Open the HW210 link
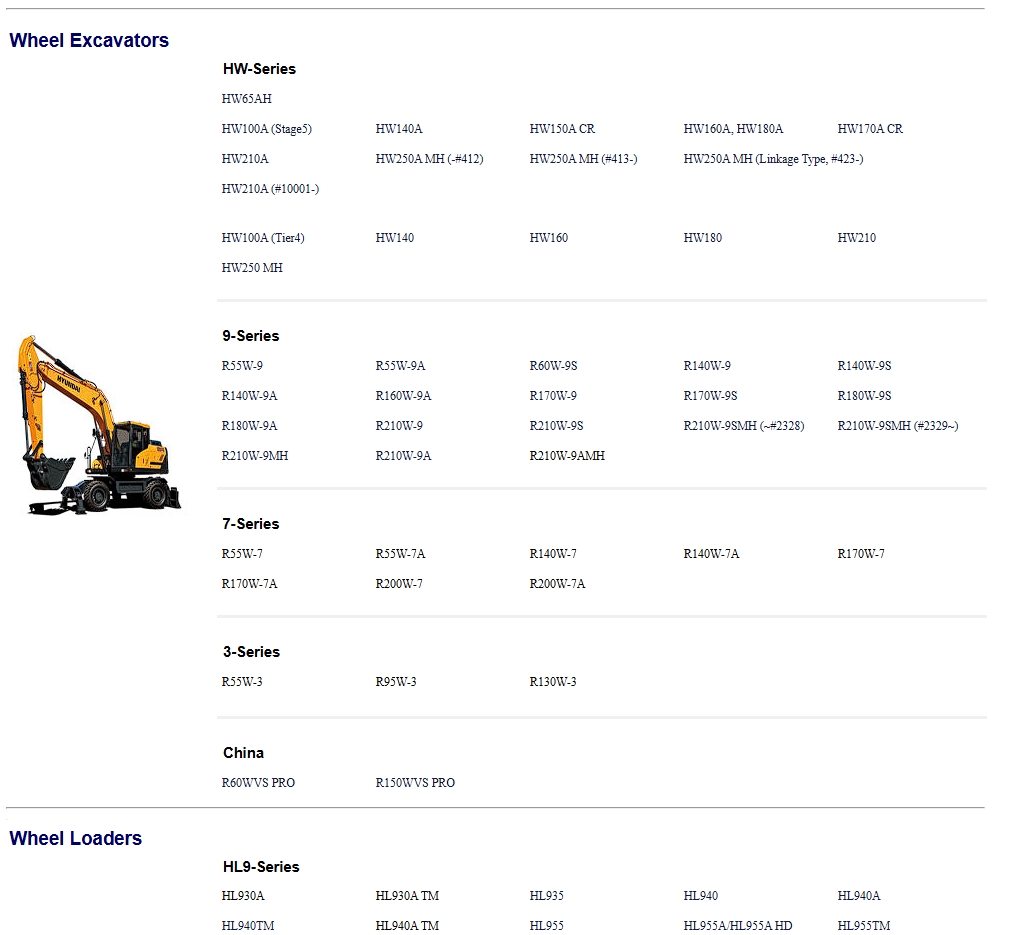Screen dimensions: 1010x935 click(857, 238)
